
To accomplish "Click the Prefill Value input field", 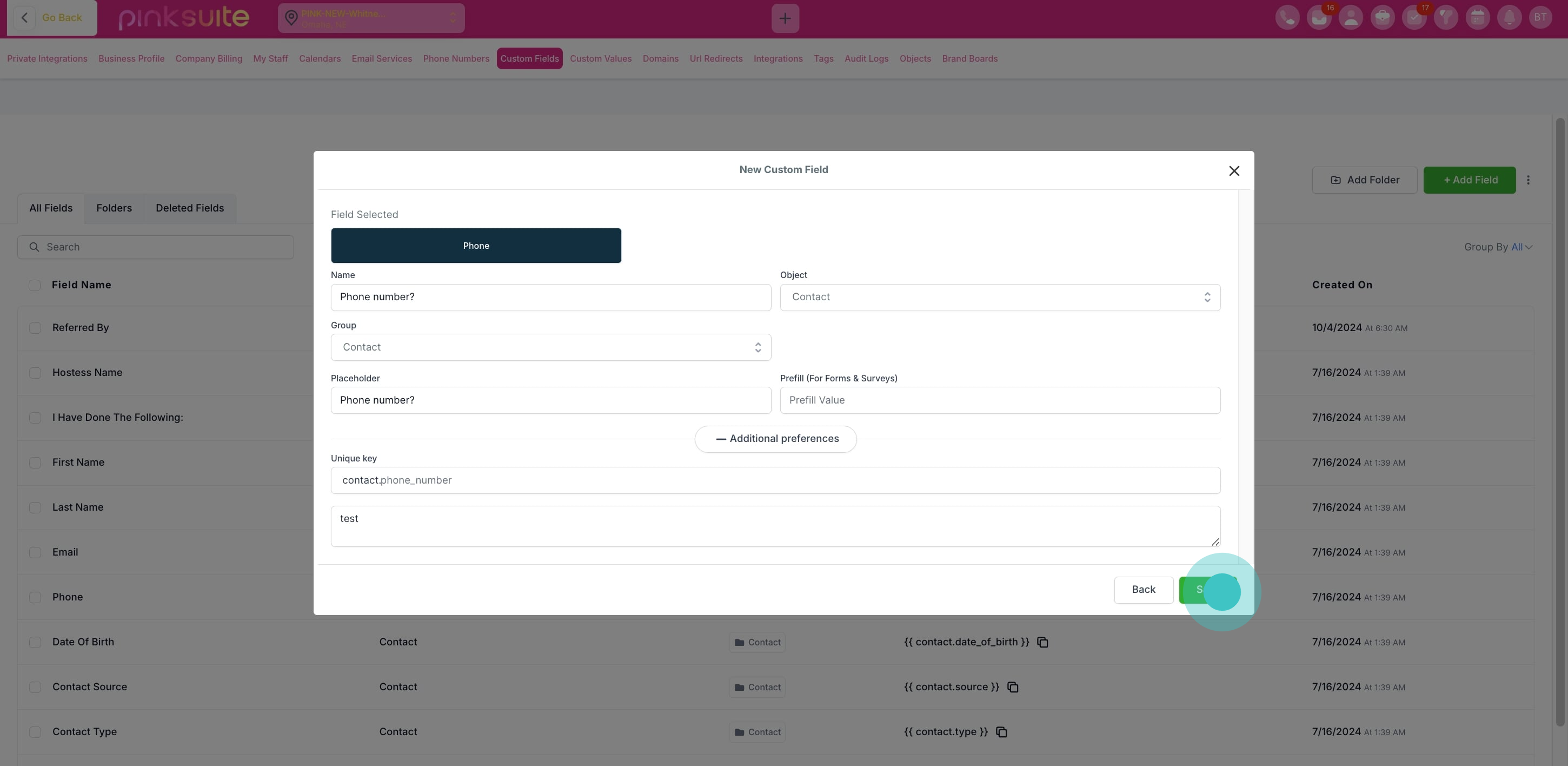I will (x=1000, y=401).
